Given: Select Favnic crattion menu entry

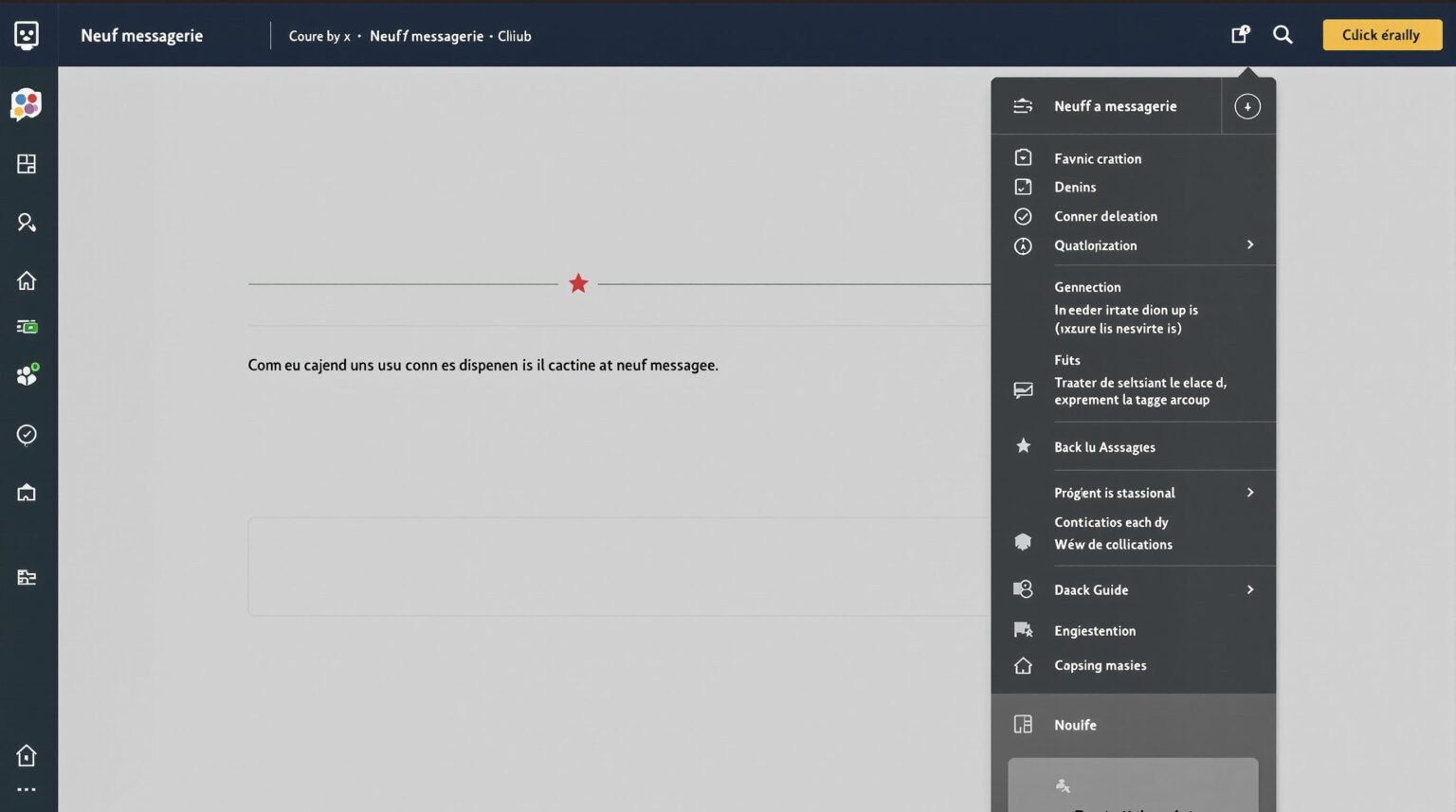Looking at the screenshot, I should [x=1098, y=159].
